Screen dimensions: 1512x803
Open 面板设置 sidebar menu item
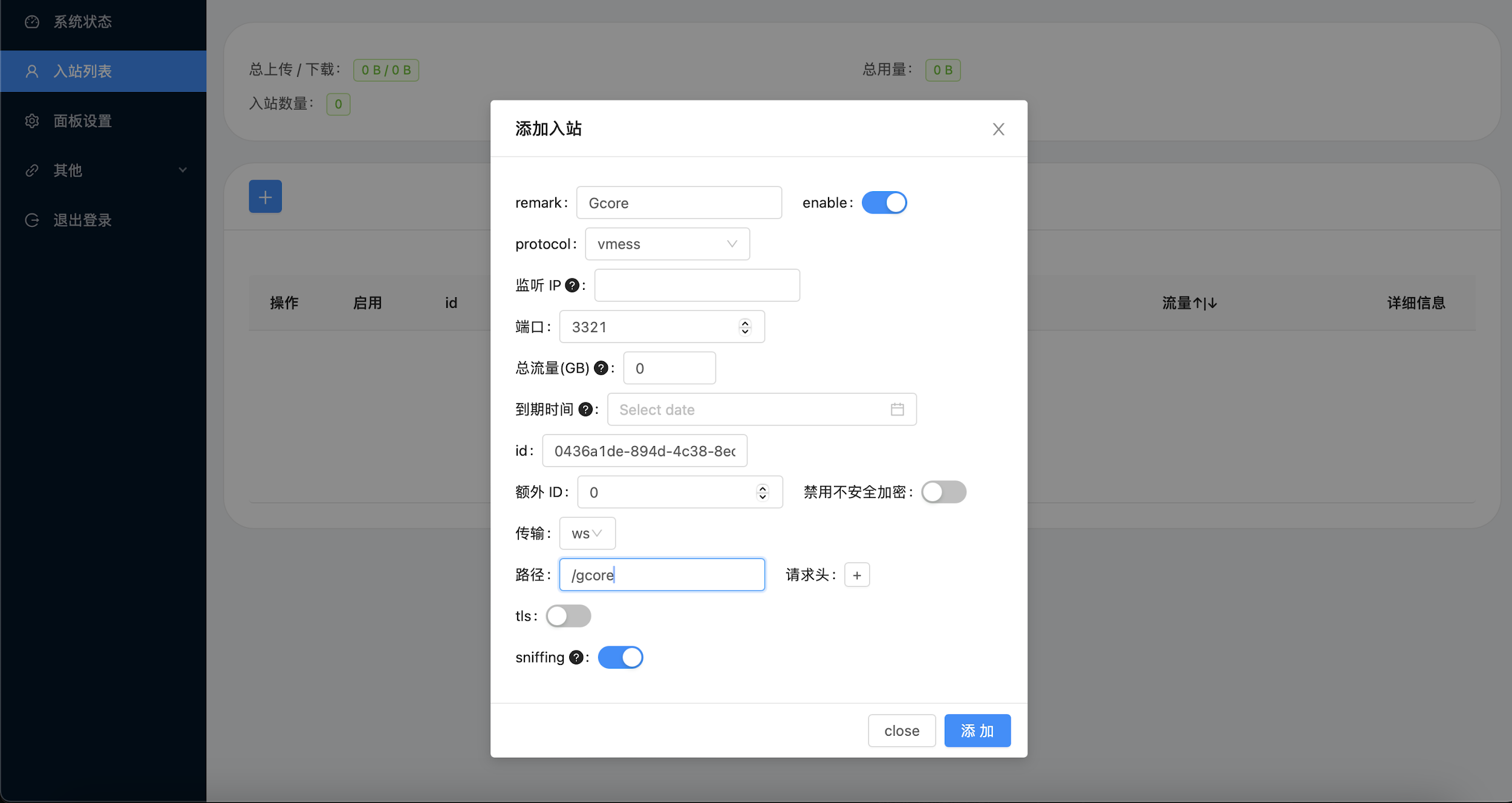103,121
